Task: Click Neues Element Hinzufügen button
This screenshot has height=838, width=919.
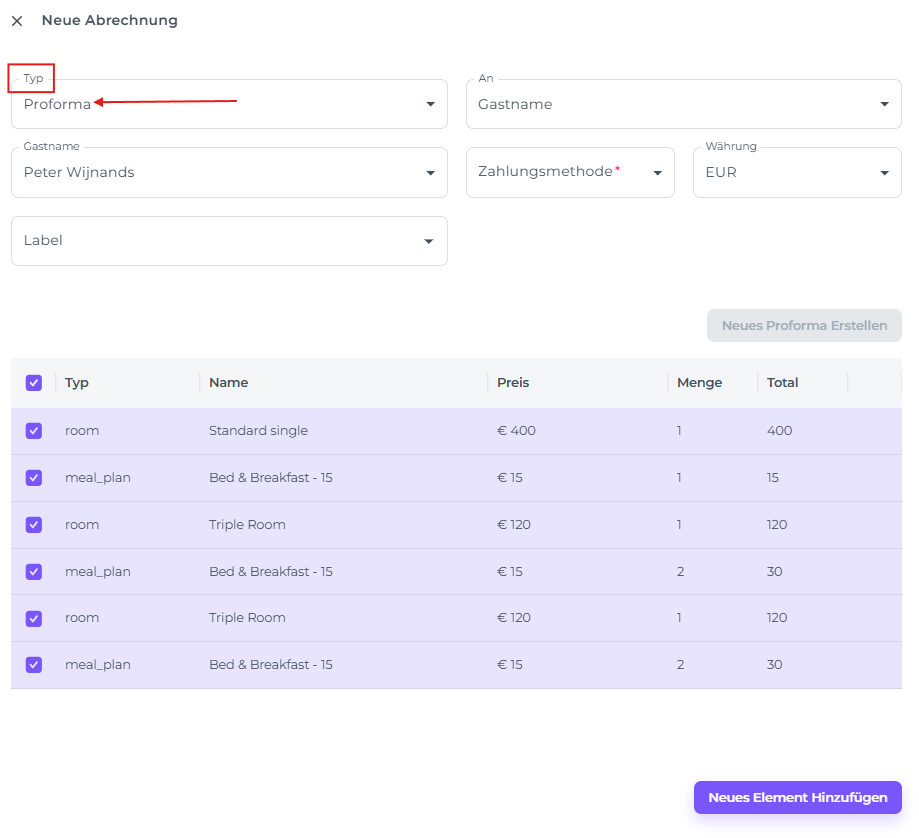Action: 797,798
